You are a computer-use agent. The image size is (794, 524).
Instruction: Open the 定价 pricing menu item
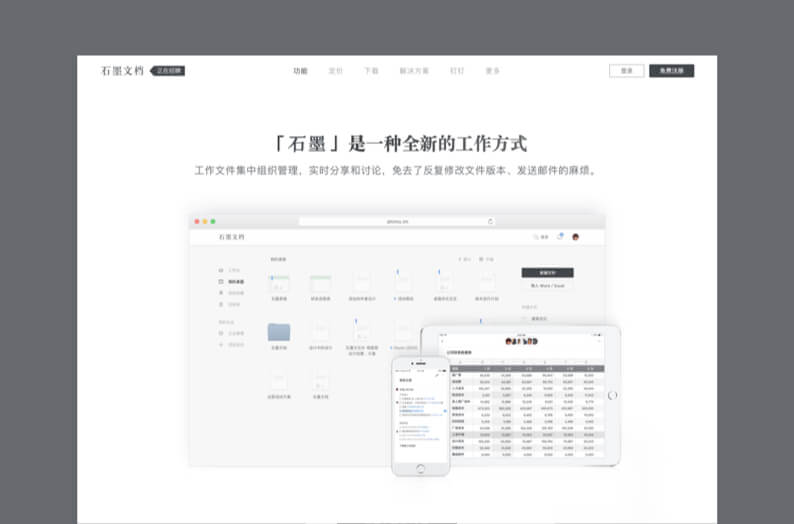coord(336,71)
